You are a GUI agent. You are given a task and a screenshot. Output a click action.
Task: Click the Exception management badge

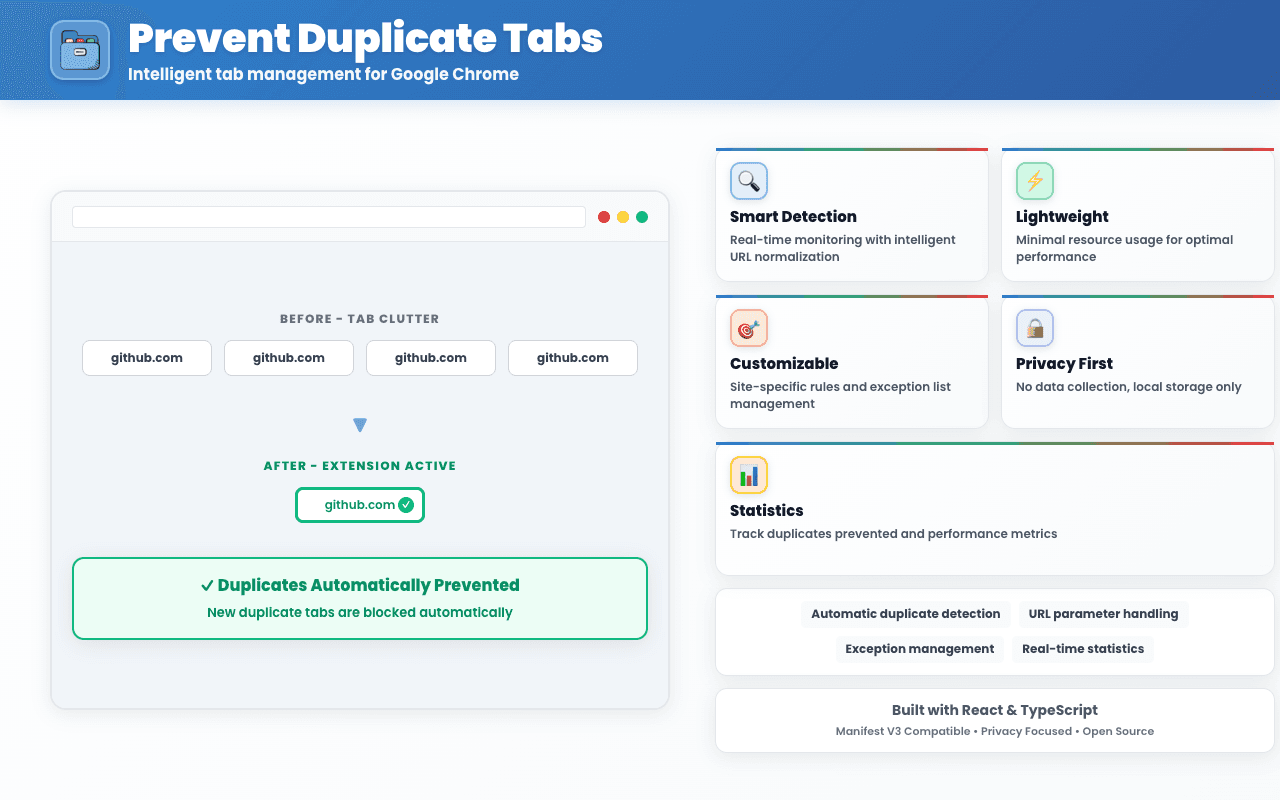click(919, 648)
